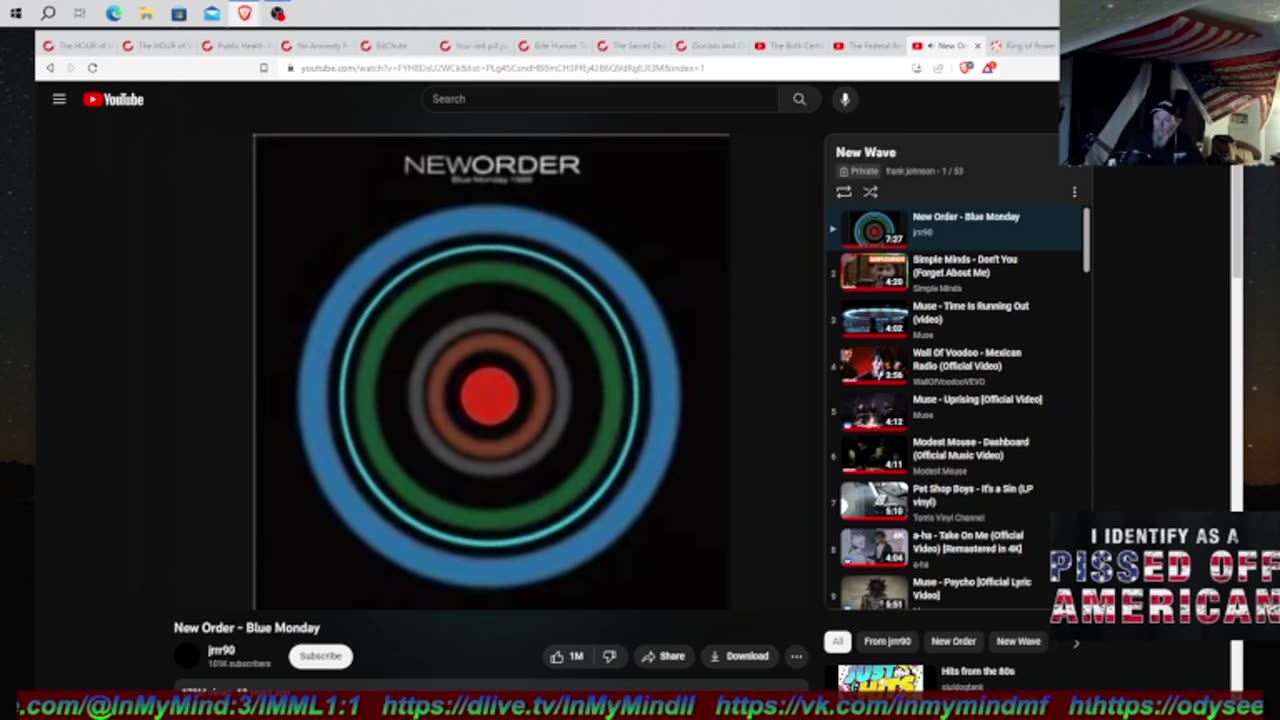Viewport: 1280px width, 720px height.
Task: Open File Explorer from taskbar
Action: [x=146, y=14]
